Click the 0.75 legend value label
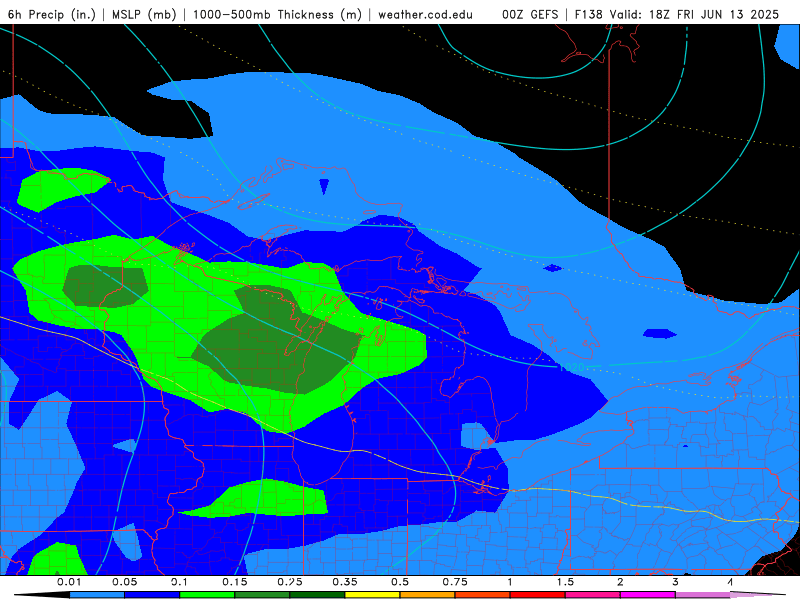 (x=455, y=582)
